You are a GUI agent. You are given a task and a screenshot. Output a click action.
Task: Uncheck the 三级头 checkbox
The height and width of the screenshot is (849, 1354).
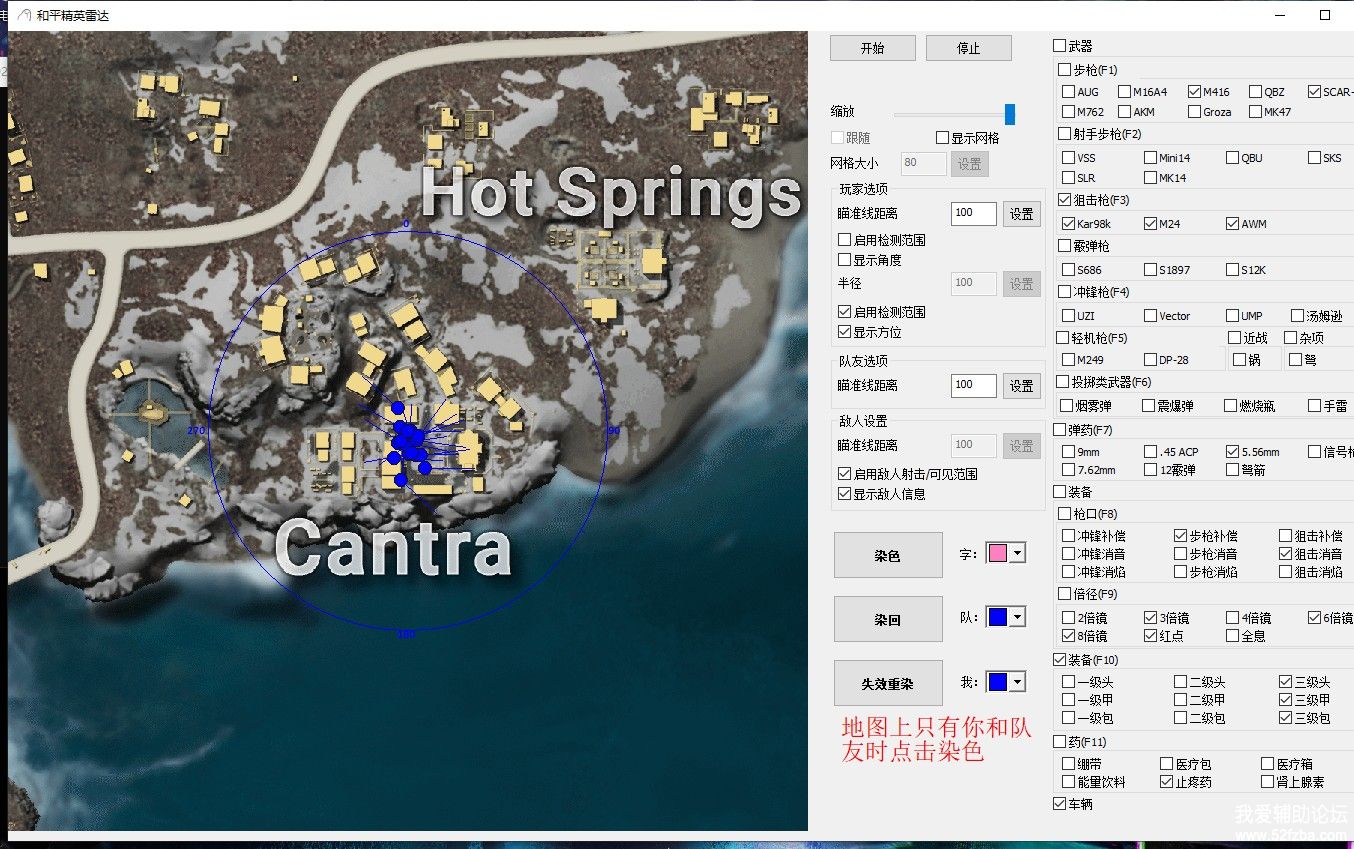(x=1286, y=682)
